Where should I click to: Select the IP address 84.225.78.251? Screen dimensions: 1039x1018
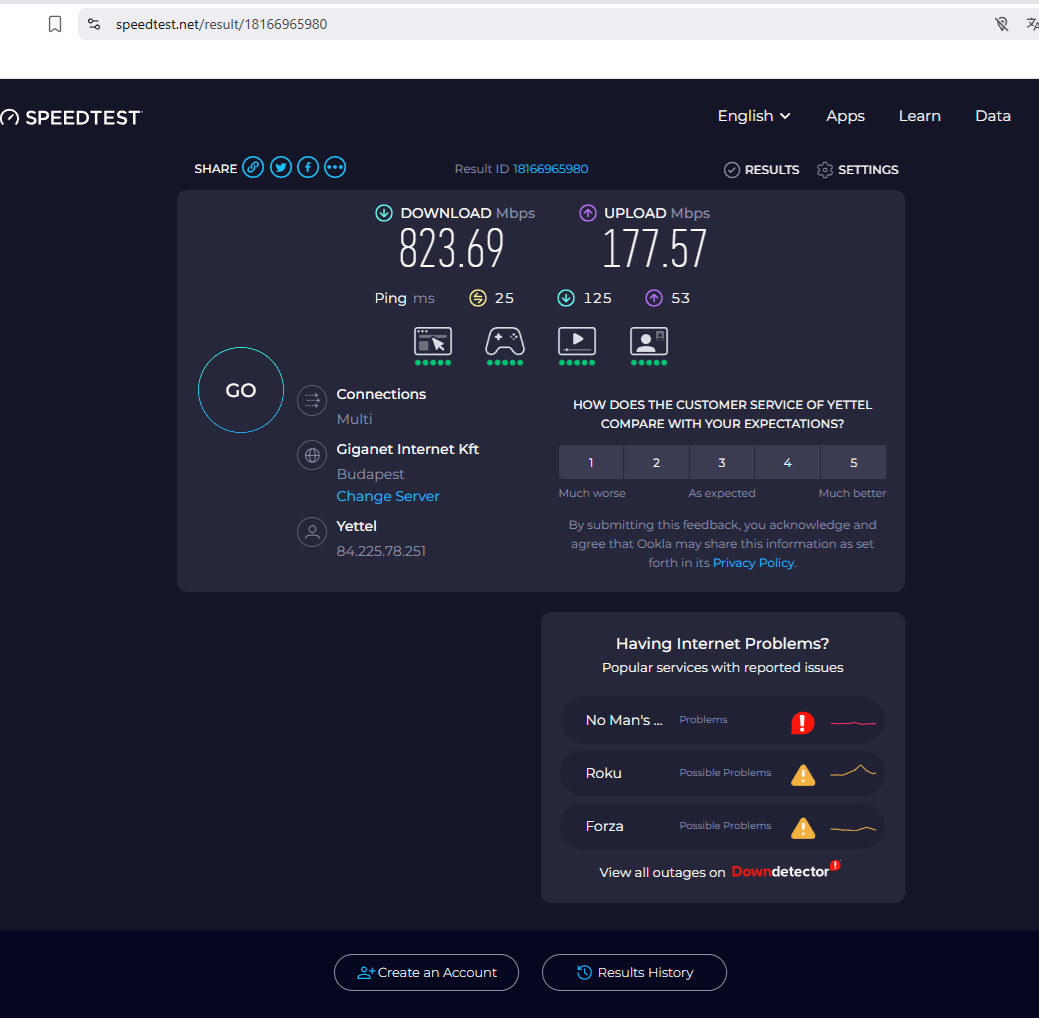coord(381,551)
